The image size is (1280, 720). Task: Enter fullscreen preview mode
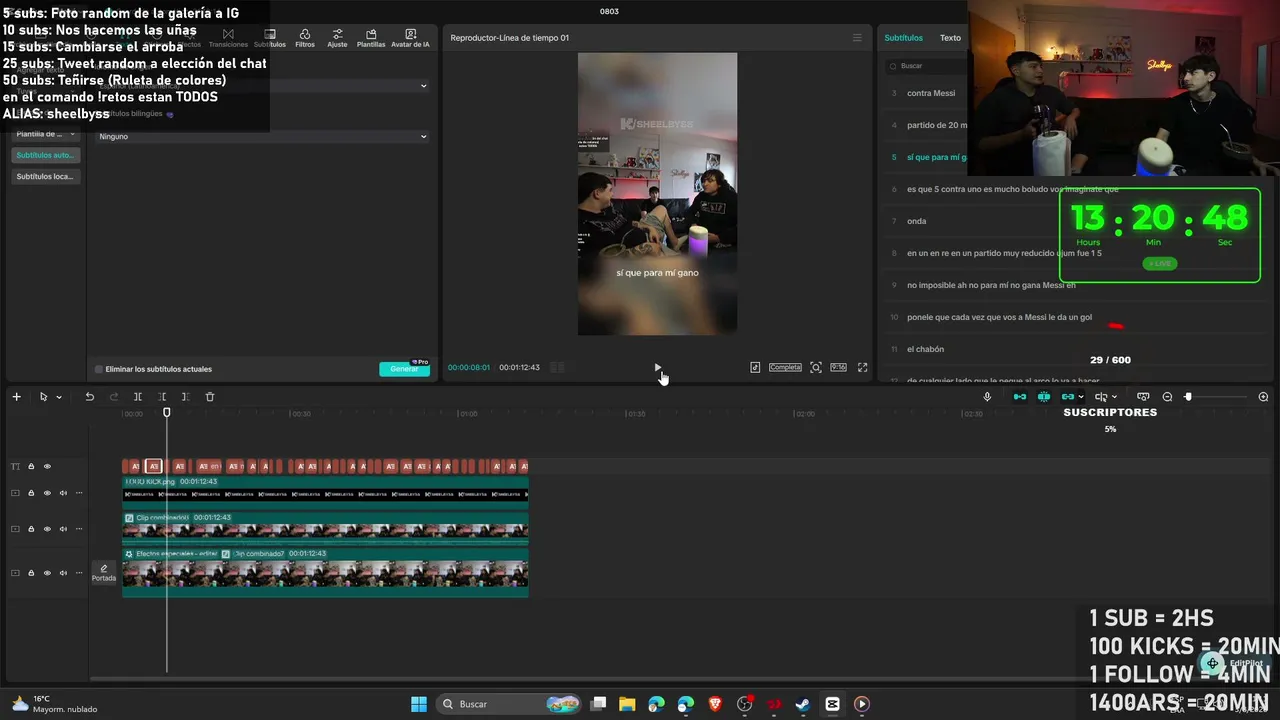(x=863, y=367)
